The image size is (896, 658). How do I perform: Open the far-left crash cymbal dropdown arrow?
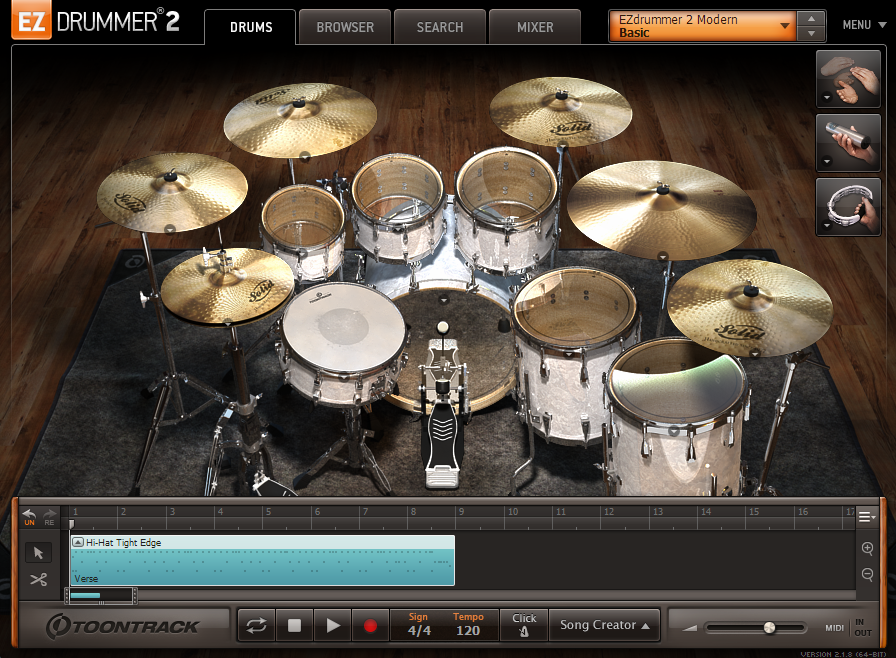170,229
